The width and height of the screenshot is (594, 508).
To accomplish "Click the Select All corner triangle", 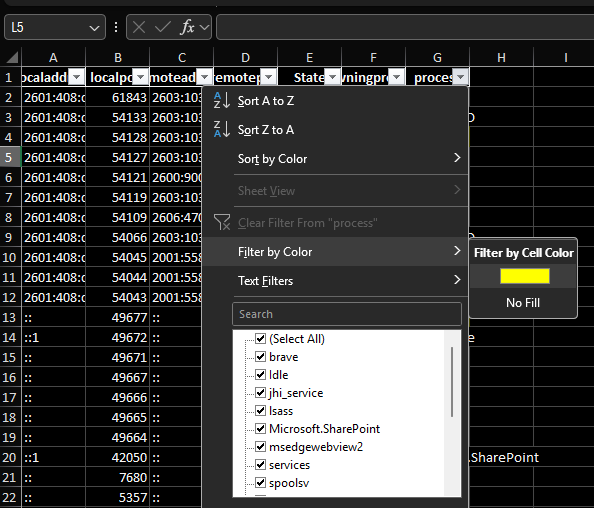I will (12, 58).
